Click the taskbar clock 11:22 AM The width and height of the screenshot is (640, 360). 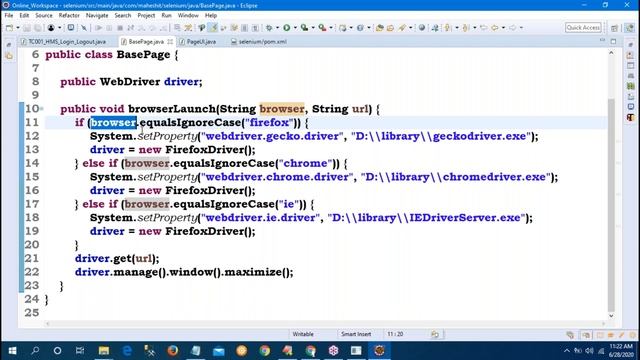pyautogui.click(x=621, y=351)
